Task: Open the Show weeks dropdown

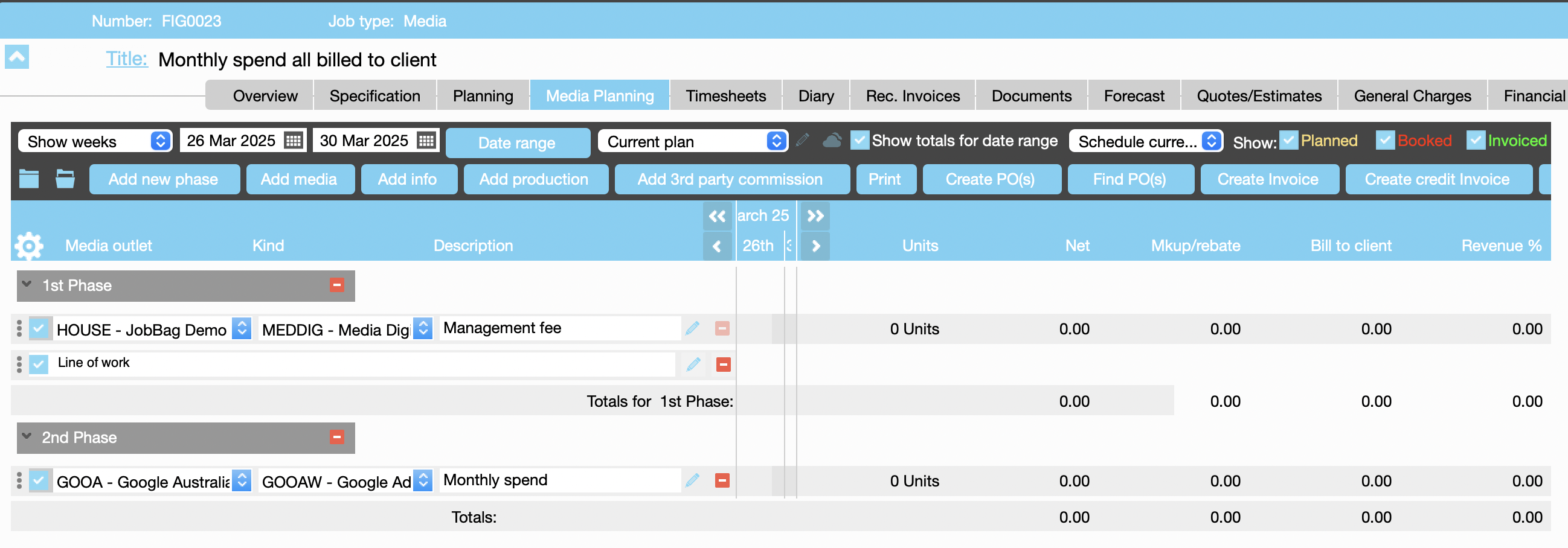Action: tap(95, 141)
